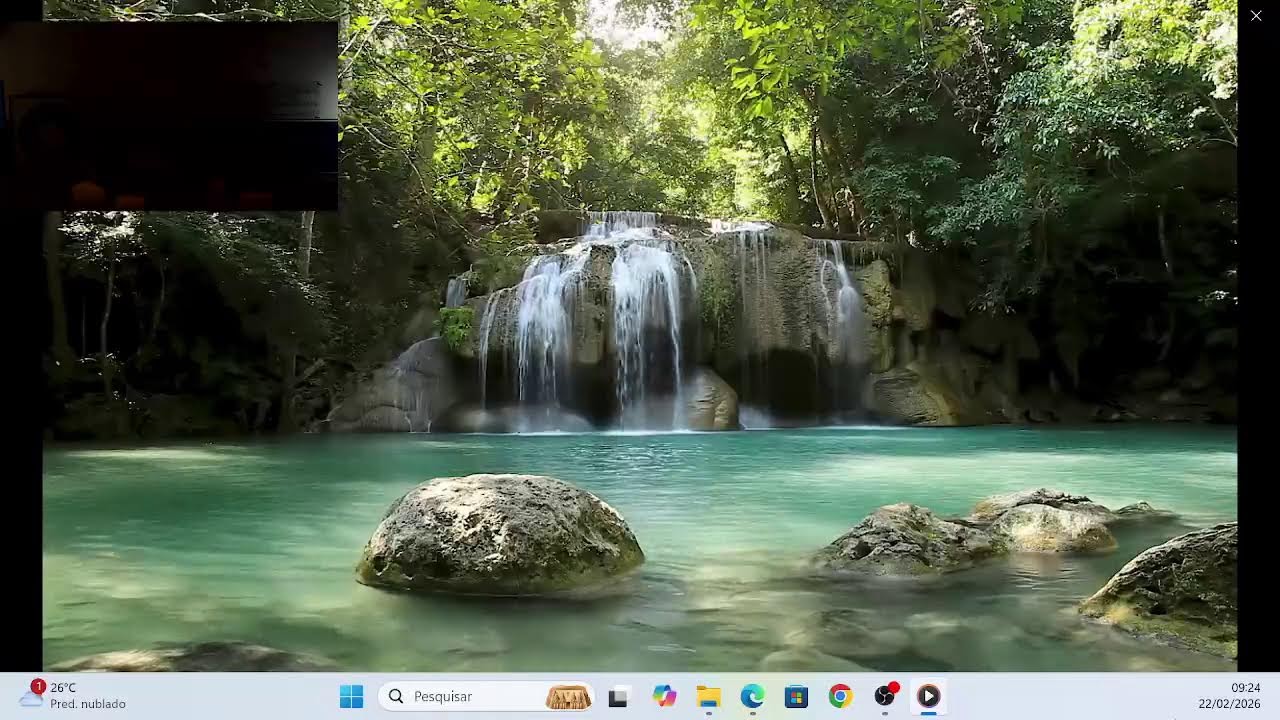Open OBS Studio from the taskbar
The height and width of the screenshot is (720, 1280).
(885, 696)
